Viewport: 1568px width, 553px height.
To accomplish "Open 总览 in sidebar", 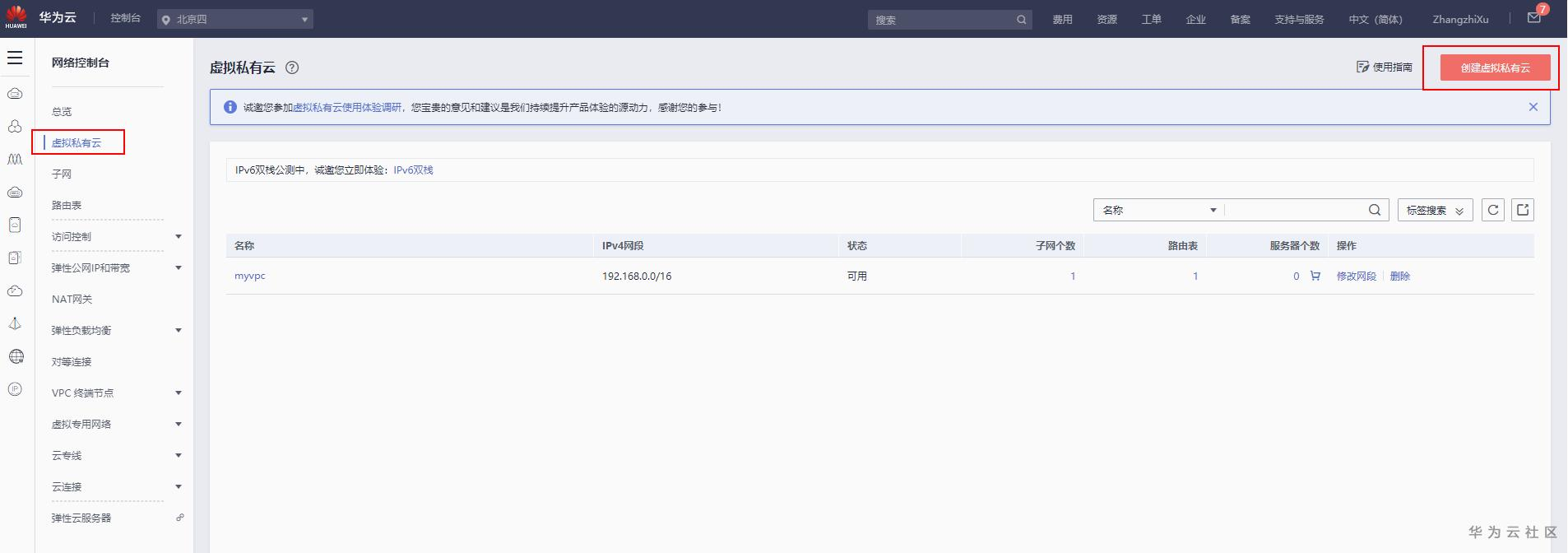I will click(62, 111).
